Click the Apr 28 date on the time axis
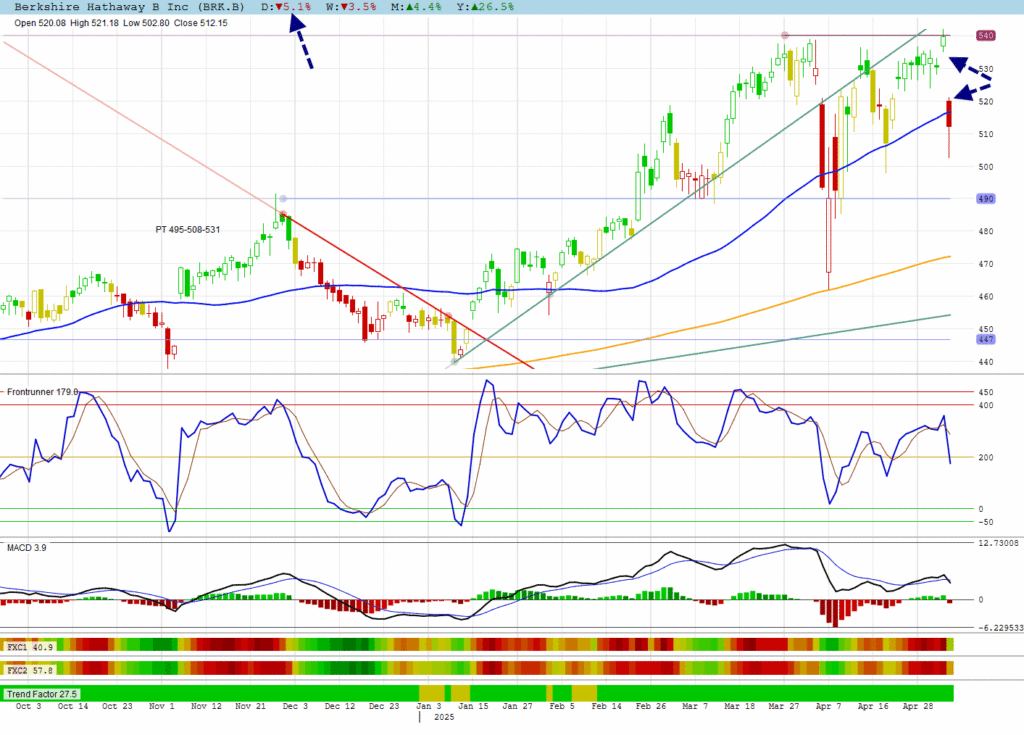 918,706
